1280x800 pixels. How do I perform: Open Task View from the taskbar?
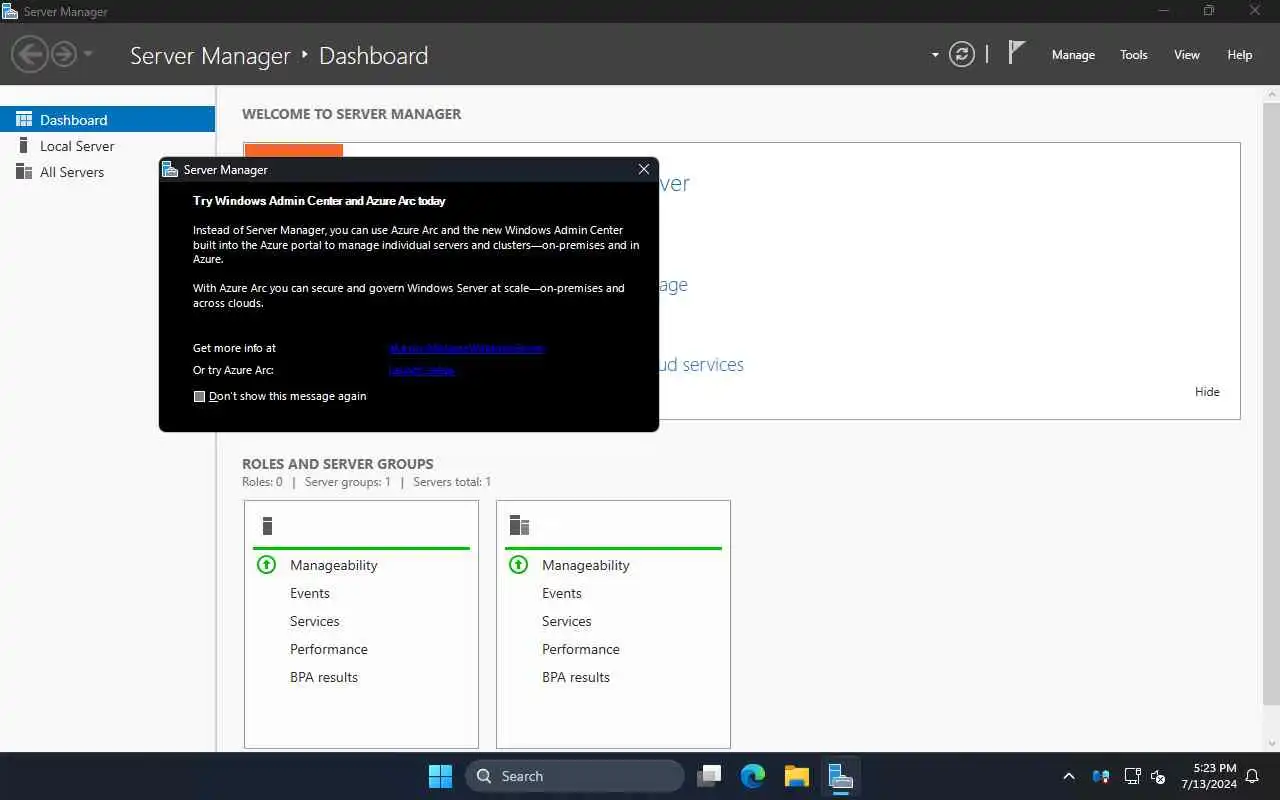(710, 776)
